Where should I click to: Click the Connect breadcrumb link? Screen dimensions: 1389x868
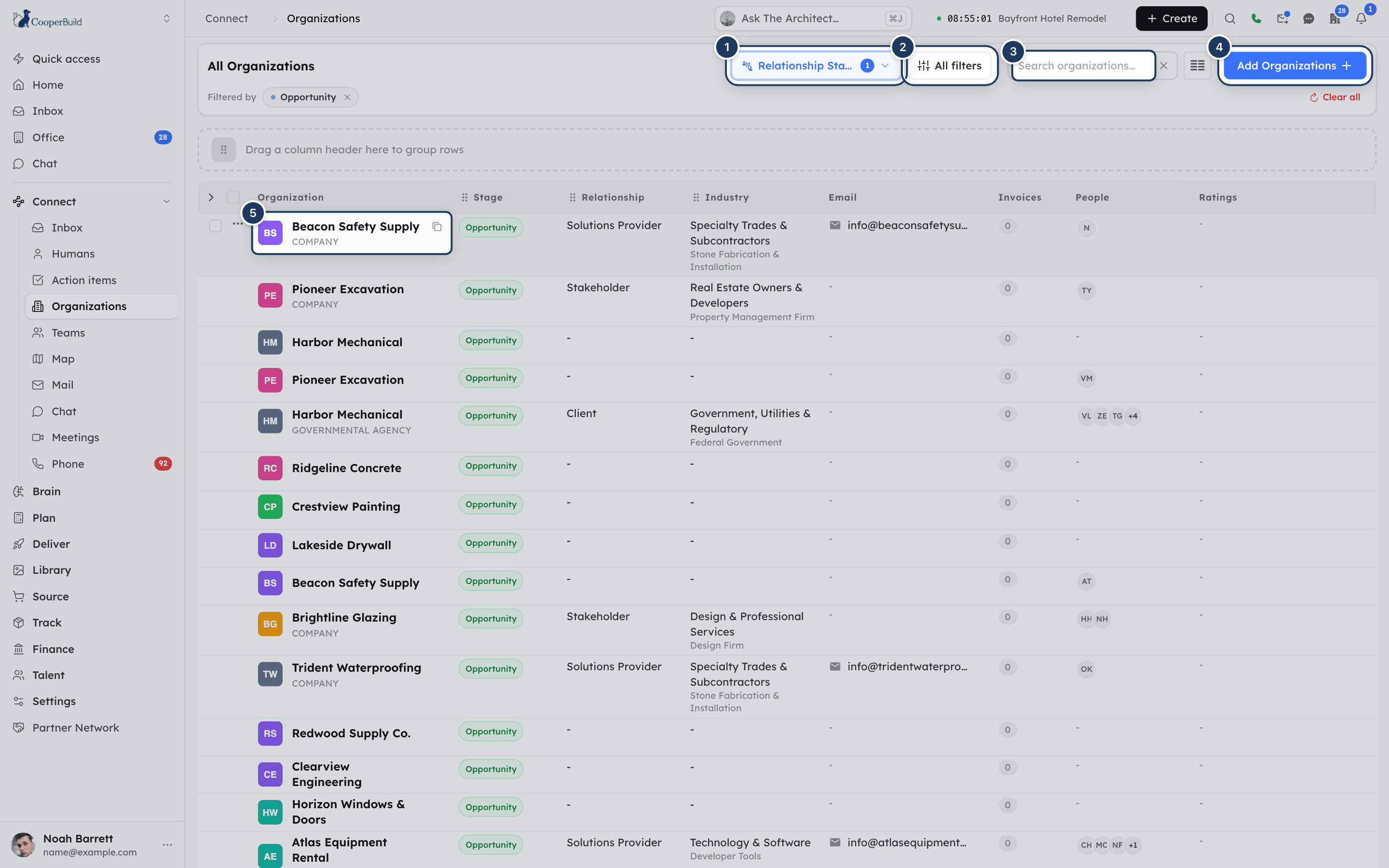click(227, 18)
